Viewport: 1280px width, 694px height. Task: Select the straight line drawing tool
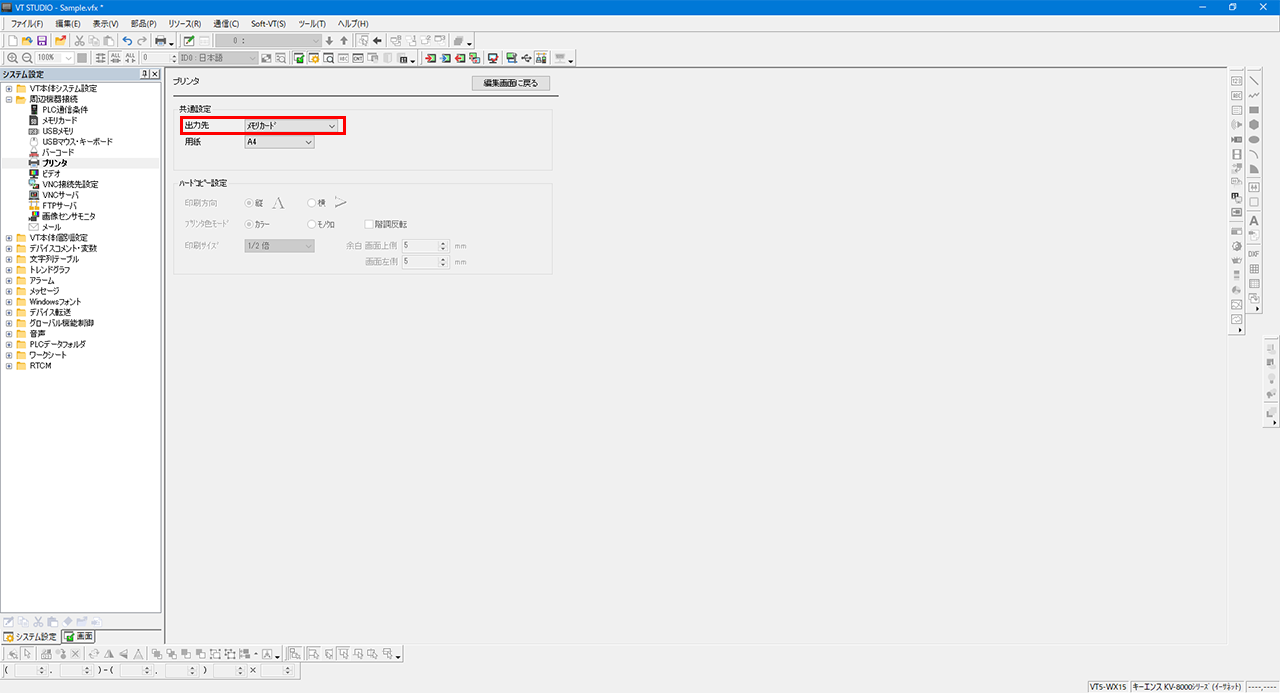1253,81
